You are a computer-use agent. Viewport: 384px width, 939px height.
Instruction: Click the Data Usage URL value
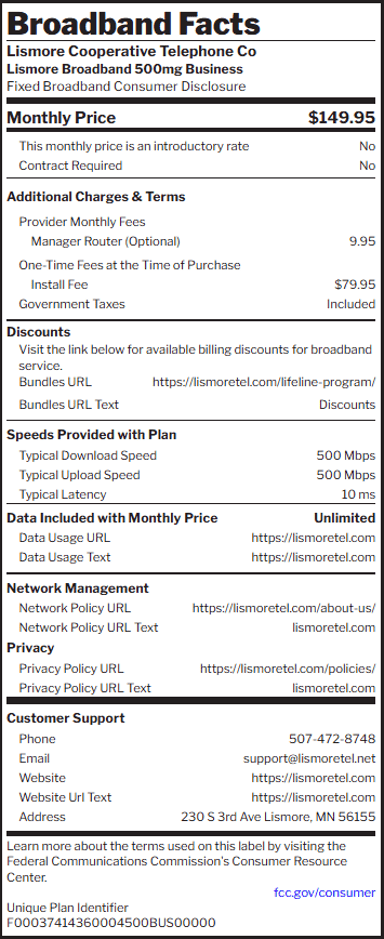click(313, 538)
